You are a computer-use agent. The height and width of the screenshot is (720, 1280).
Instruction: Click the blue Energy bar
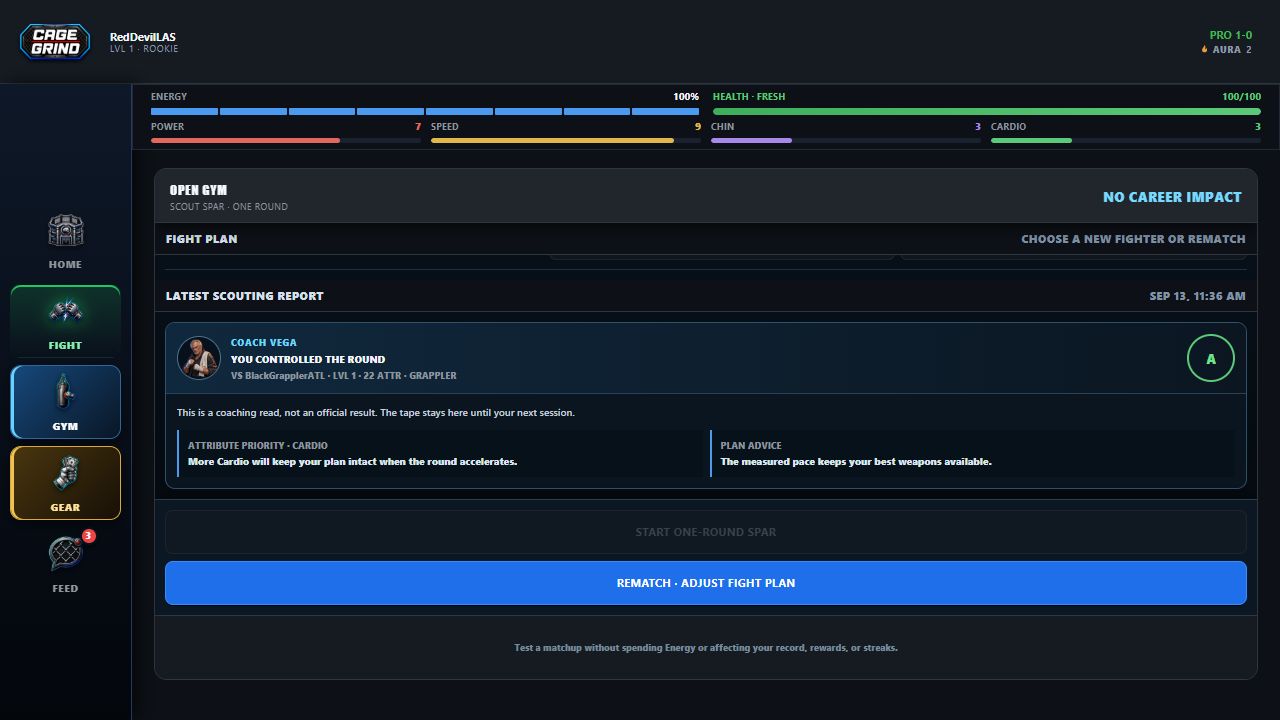(x=425, y=111)
